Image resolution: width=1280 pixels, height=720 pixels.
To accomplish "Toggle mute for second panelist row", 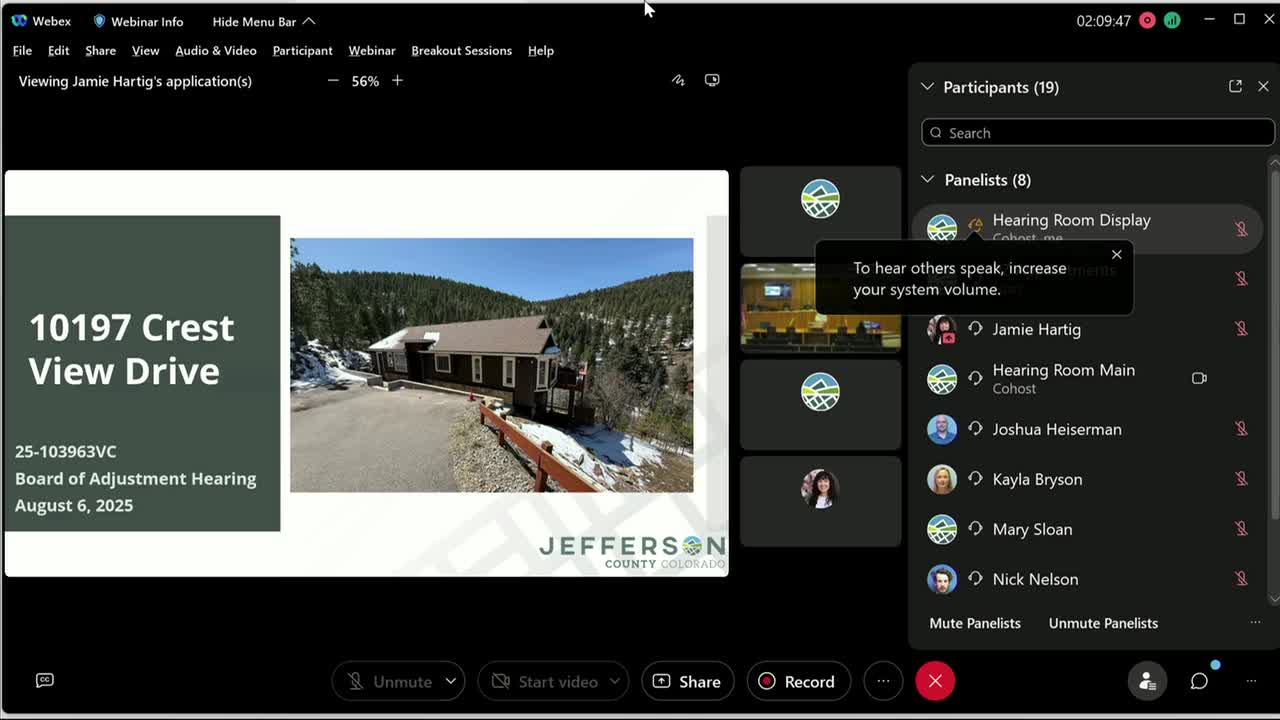I will [x=1241, y=278].
